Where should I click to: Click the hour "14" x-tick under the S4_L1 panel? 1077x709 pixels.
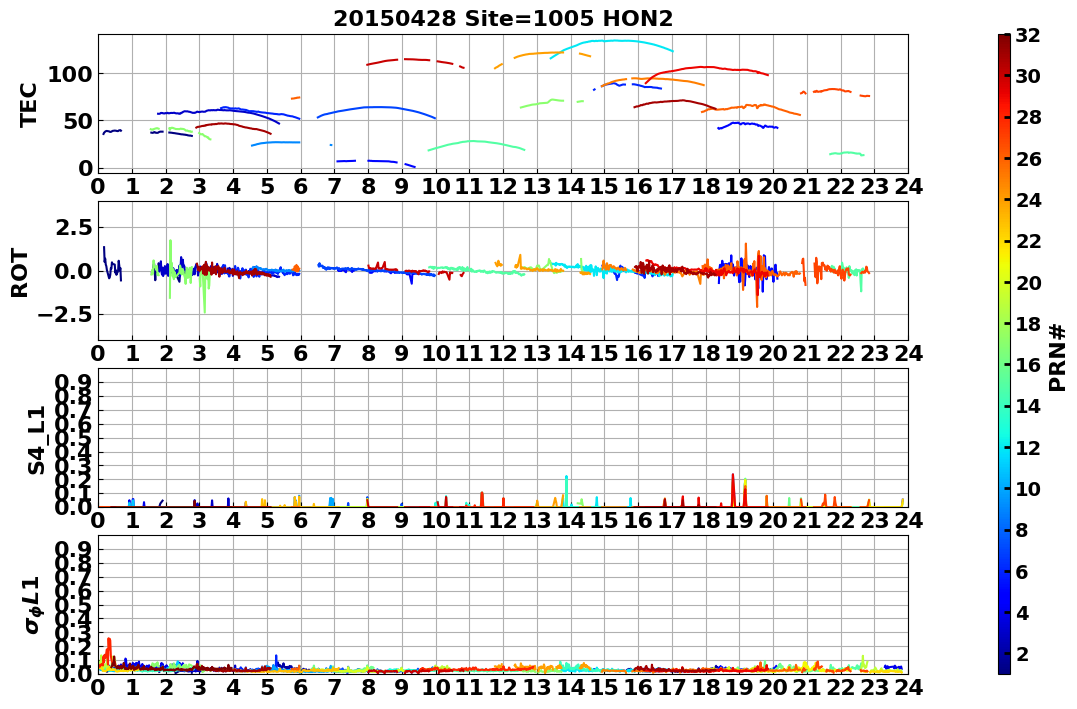click(571, 520)
